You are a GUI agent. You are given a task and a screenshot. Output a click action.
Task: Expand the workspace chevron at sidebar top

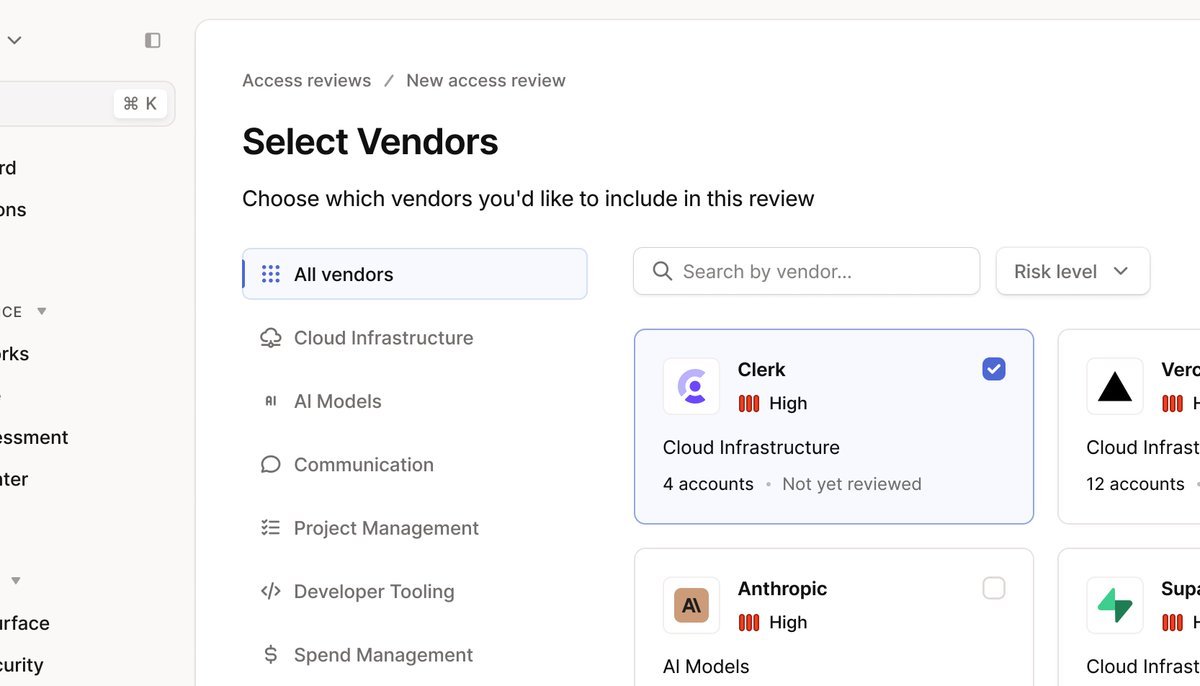(x=15, y=40)
